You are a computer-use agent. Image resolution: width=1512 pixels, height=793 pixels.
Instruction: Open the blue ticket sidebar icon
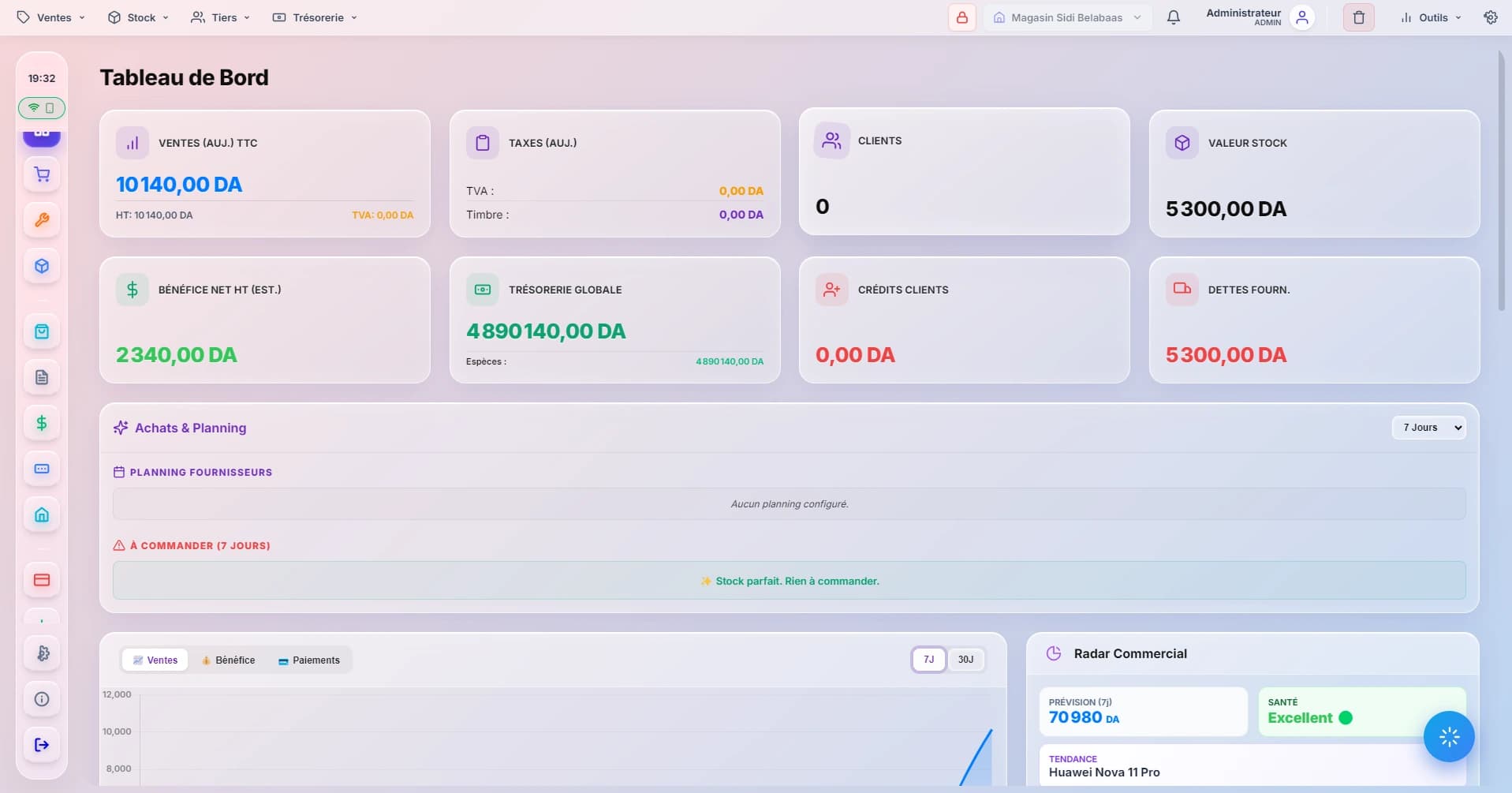pos(42,469)
